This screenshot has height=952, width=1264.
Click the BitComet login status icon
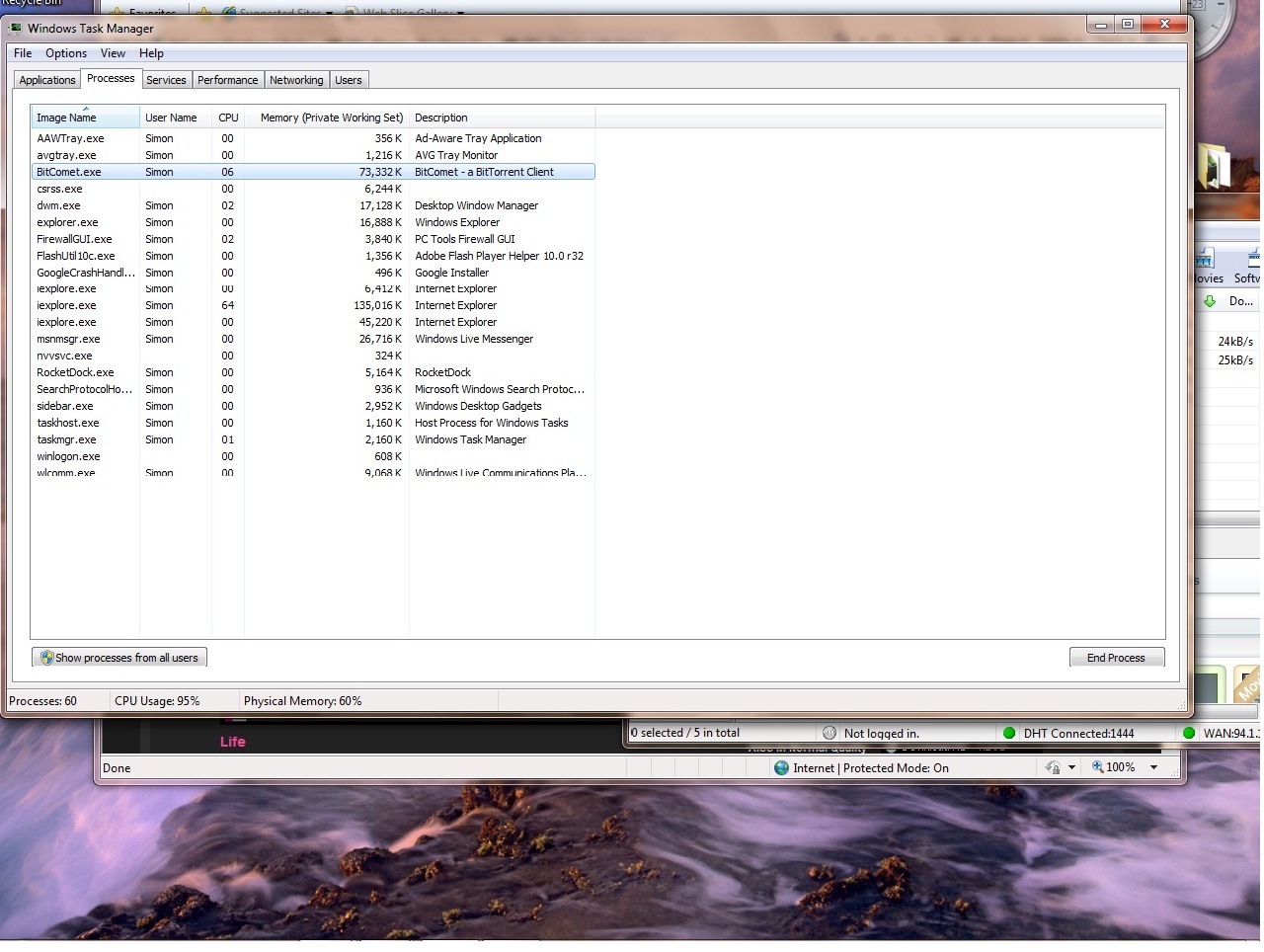[x=829, y=733]
